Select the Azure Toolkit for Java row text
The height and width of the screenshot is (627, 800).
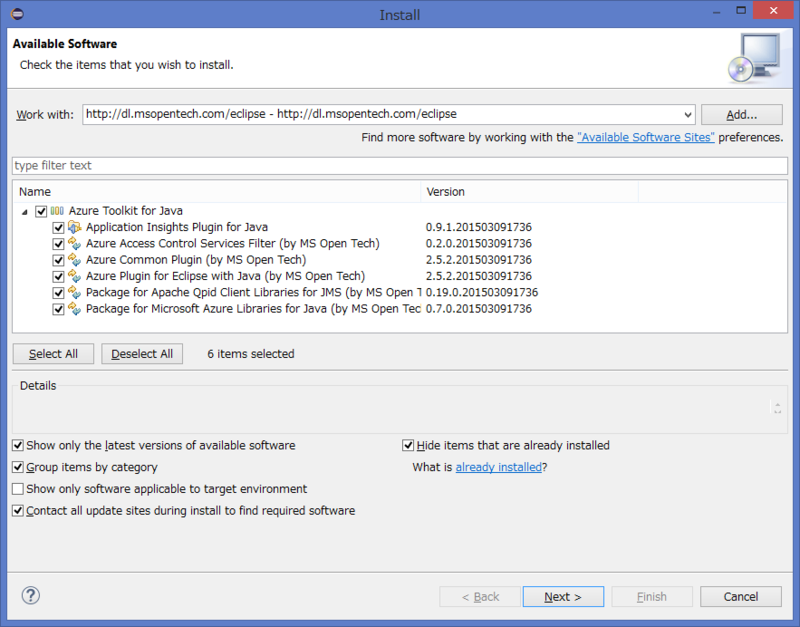126,211
